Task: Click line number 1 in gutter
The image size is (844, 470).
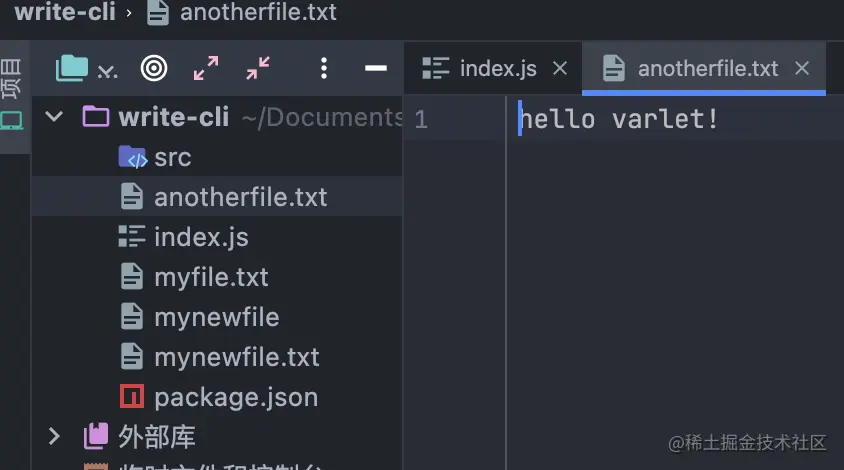Action: click(421, 119)
